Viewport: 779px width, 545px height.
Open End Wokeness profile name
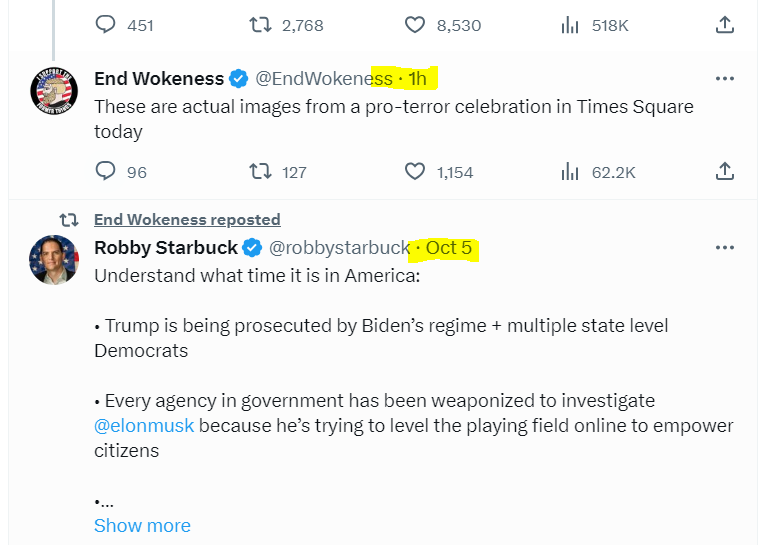pos(158,78)
